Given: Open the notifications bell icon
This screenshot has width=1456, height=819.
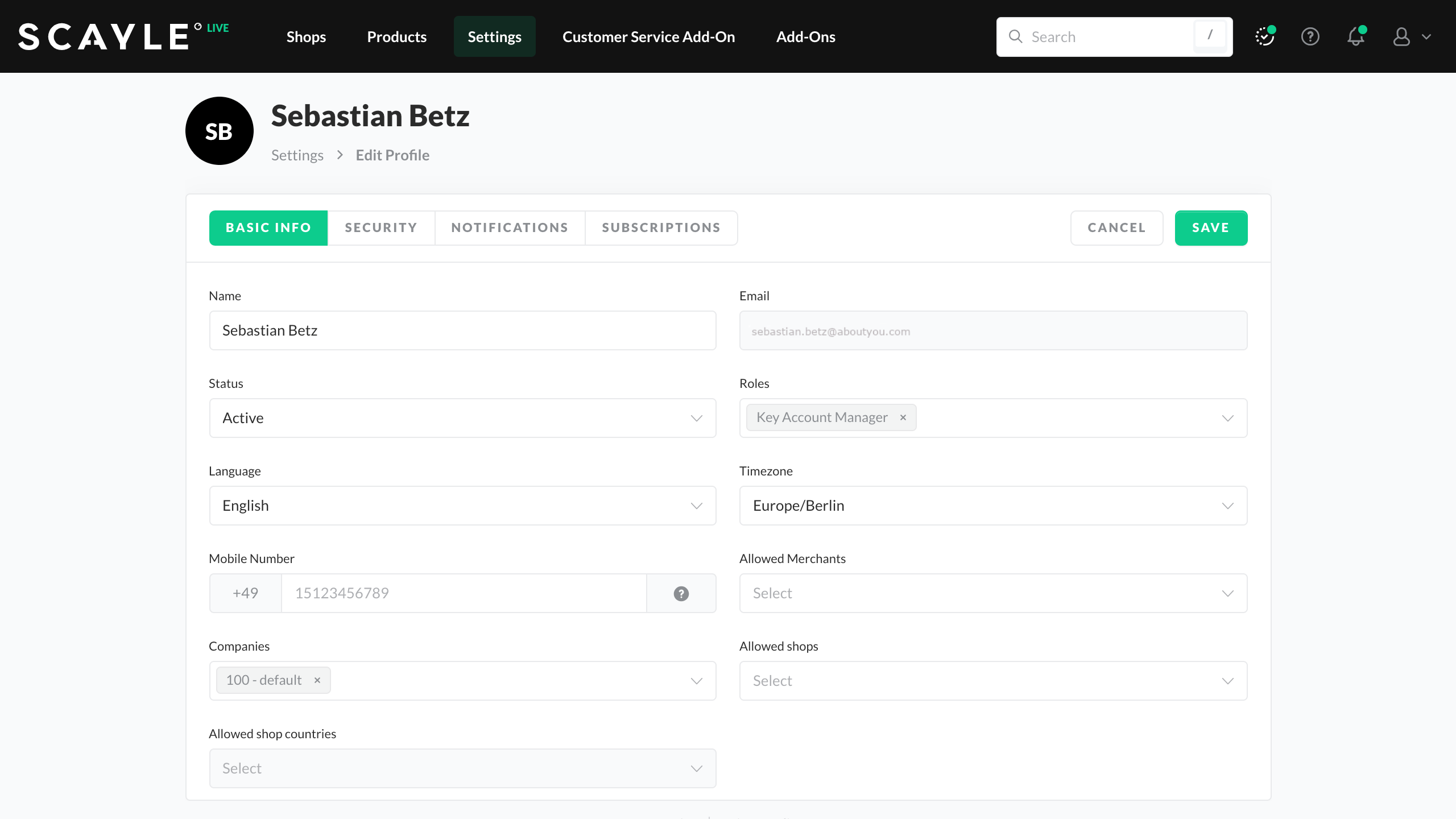Looking at the screenshot, I should (x=1356, y=37).
